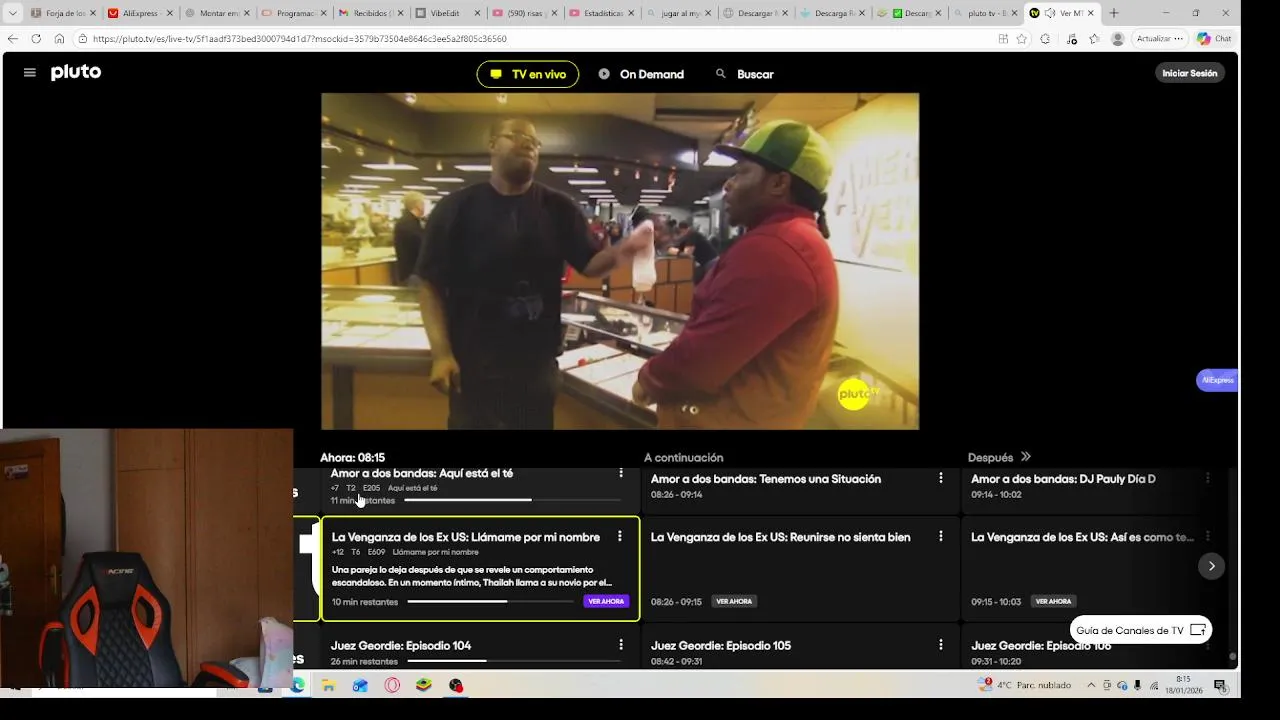Click VER AHORA for Reunirse no sienta bien
The image size is (1280, 720).
pos(734,601)
